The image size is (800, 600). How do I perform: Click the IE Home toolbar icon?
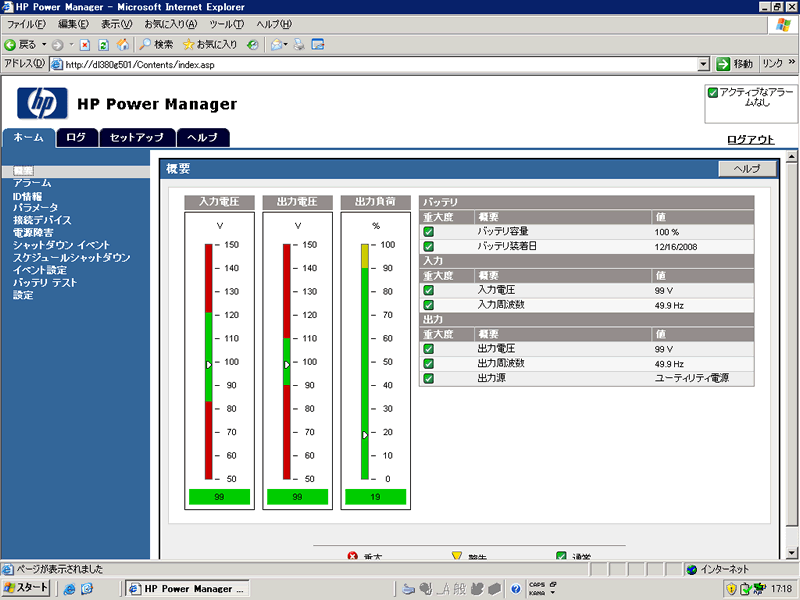pyautogui.click(x=123, y=44)
